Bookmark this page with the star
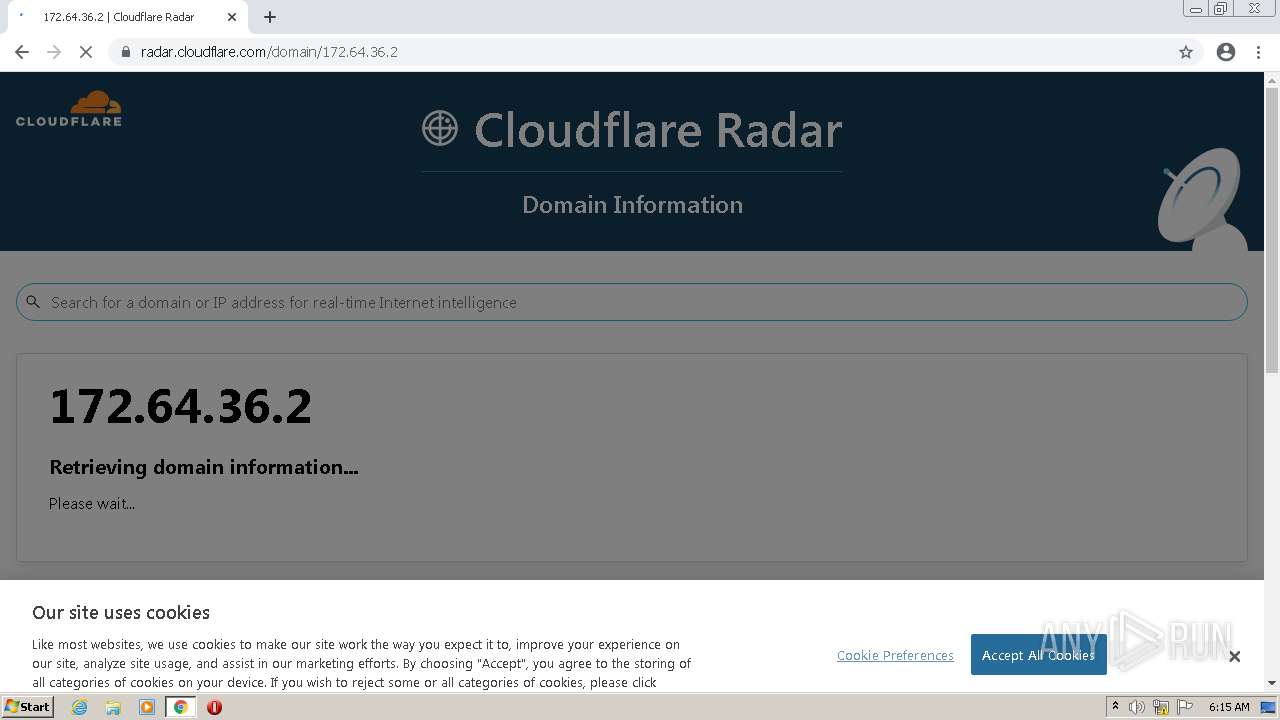The height and width of the screenshot is (720, 1280). [x=1186, y=52]
